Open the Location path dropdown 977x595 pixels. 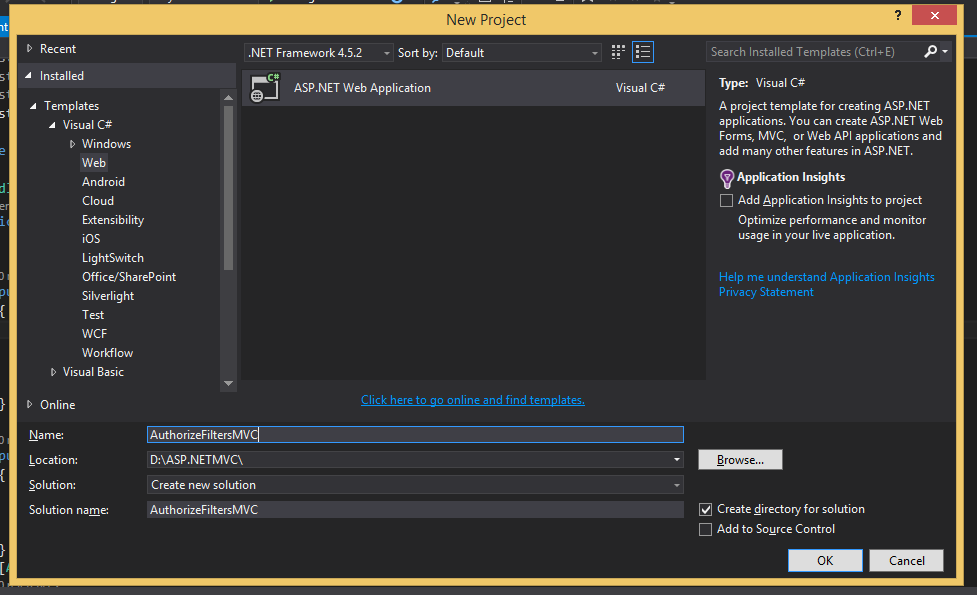coord(677,460)
